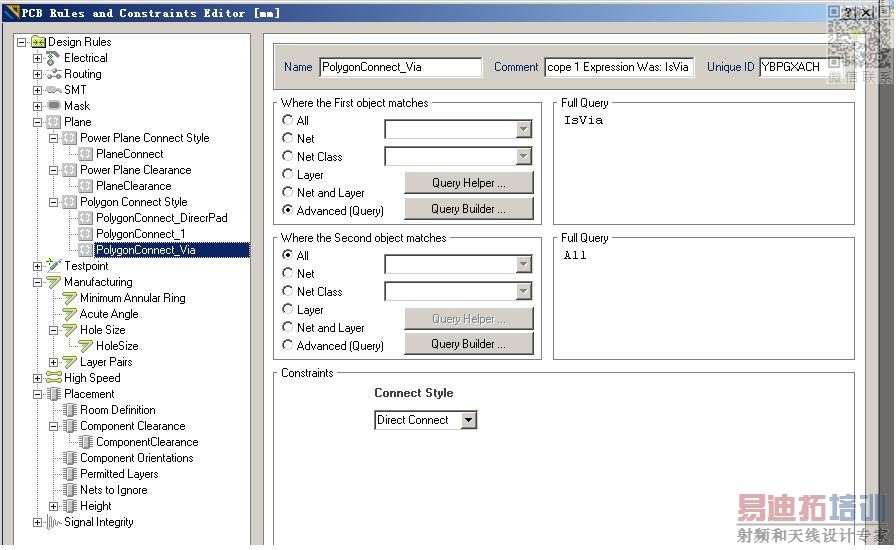Image resolution: width=896 pixels, height=550 pixels.
Task: Open Second object Net Class dropdown
Action: coord(523,292)
